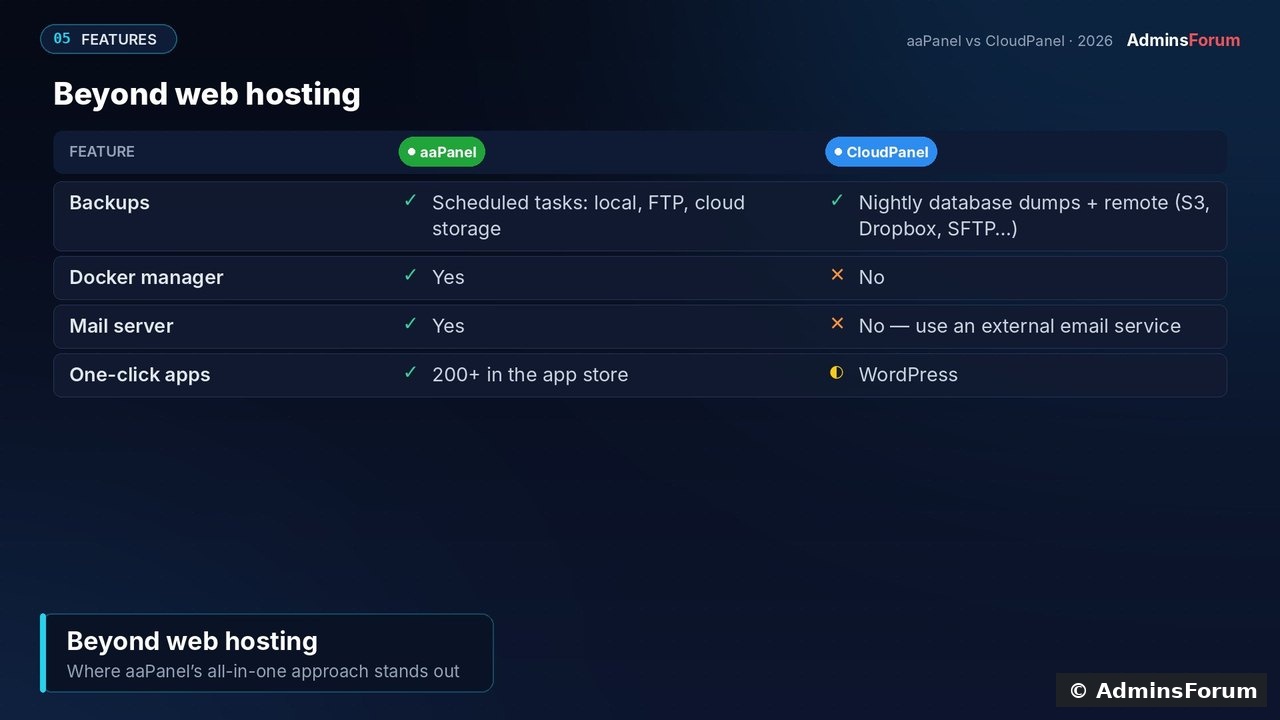Click the checkmark beside 200+ in the app store
This screenshot has width=1280, height=720.
pos(410,373)
